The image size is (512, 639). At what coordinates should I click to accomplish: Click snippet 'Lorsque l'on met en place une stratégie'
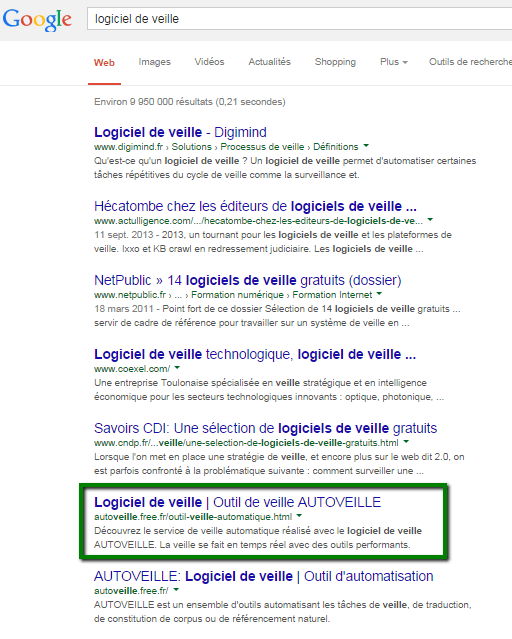279,464
